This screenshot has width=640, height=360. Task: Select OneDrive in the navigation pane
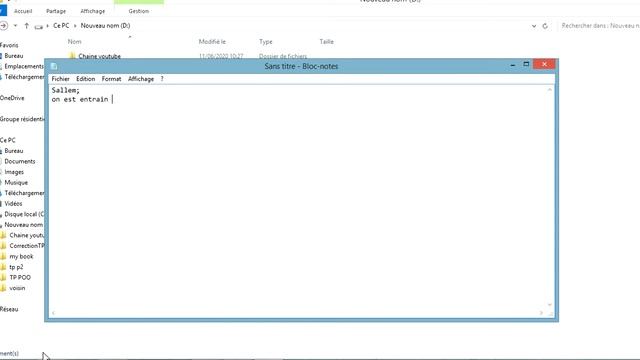click(12, 98)
